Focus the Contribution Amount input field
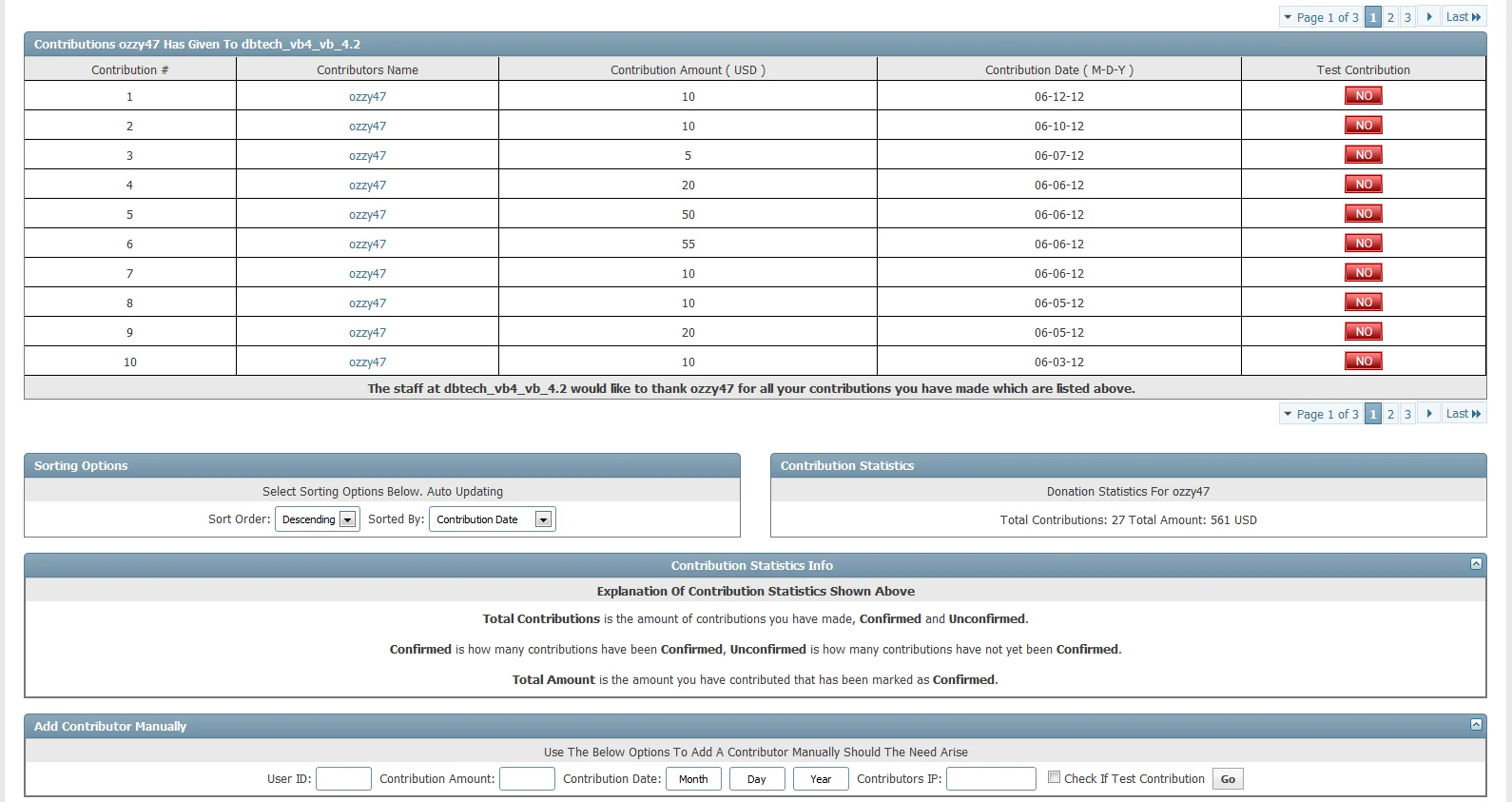Viewport: 1512px width, 802px height. coord(527,779)
